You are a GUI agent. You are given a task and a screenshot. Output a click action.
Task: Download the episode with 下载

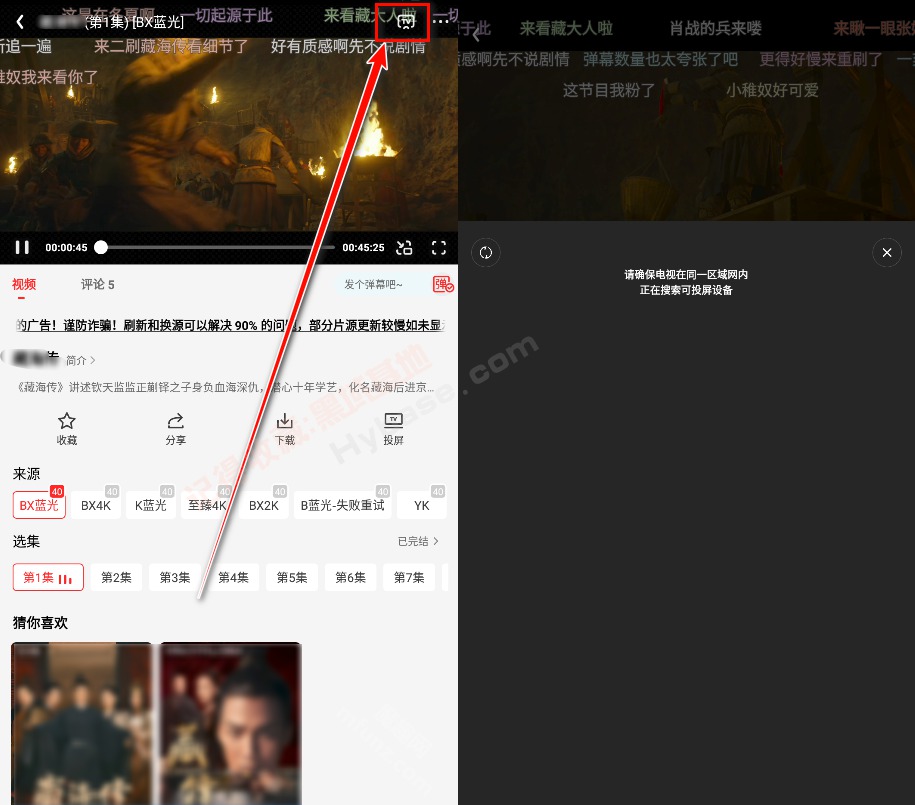click(x=285, y=429)
